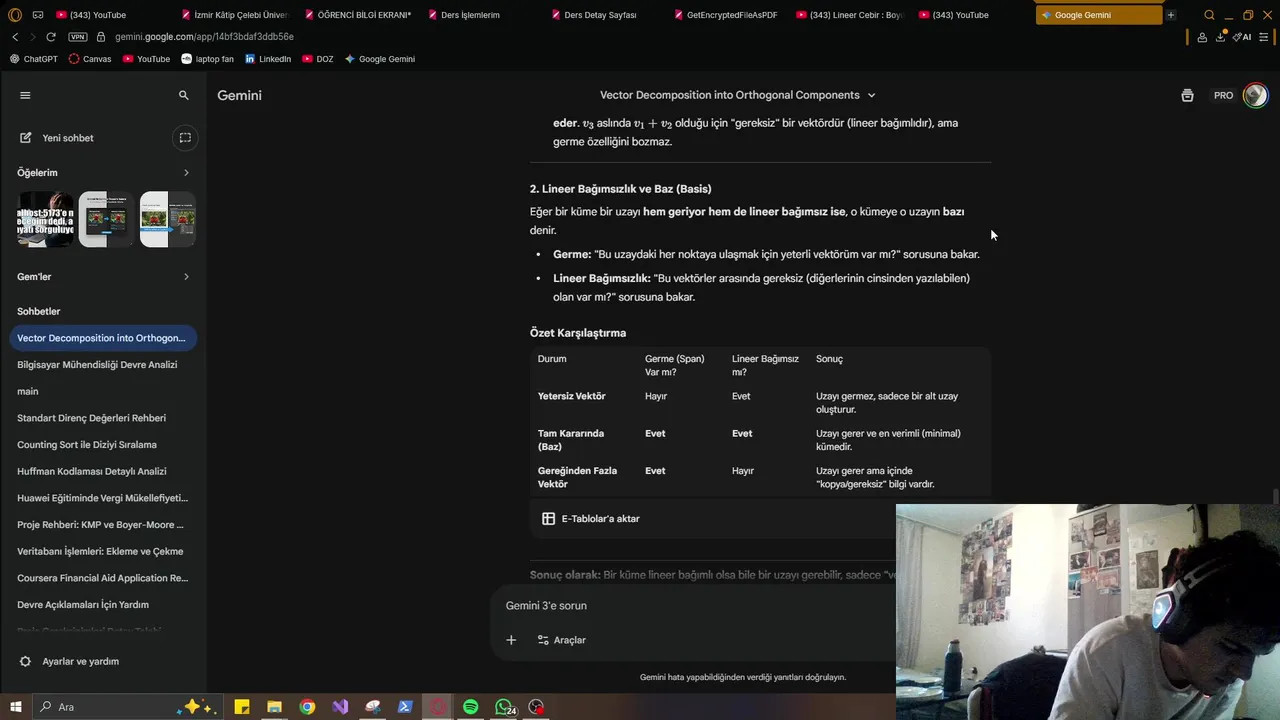This screenshot has width=1280, height=720.
Task: Open the first Öğelerim thumbnail with white text
Action: (x=45, y=219)
